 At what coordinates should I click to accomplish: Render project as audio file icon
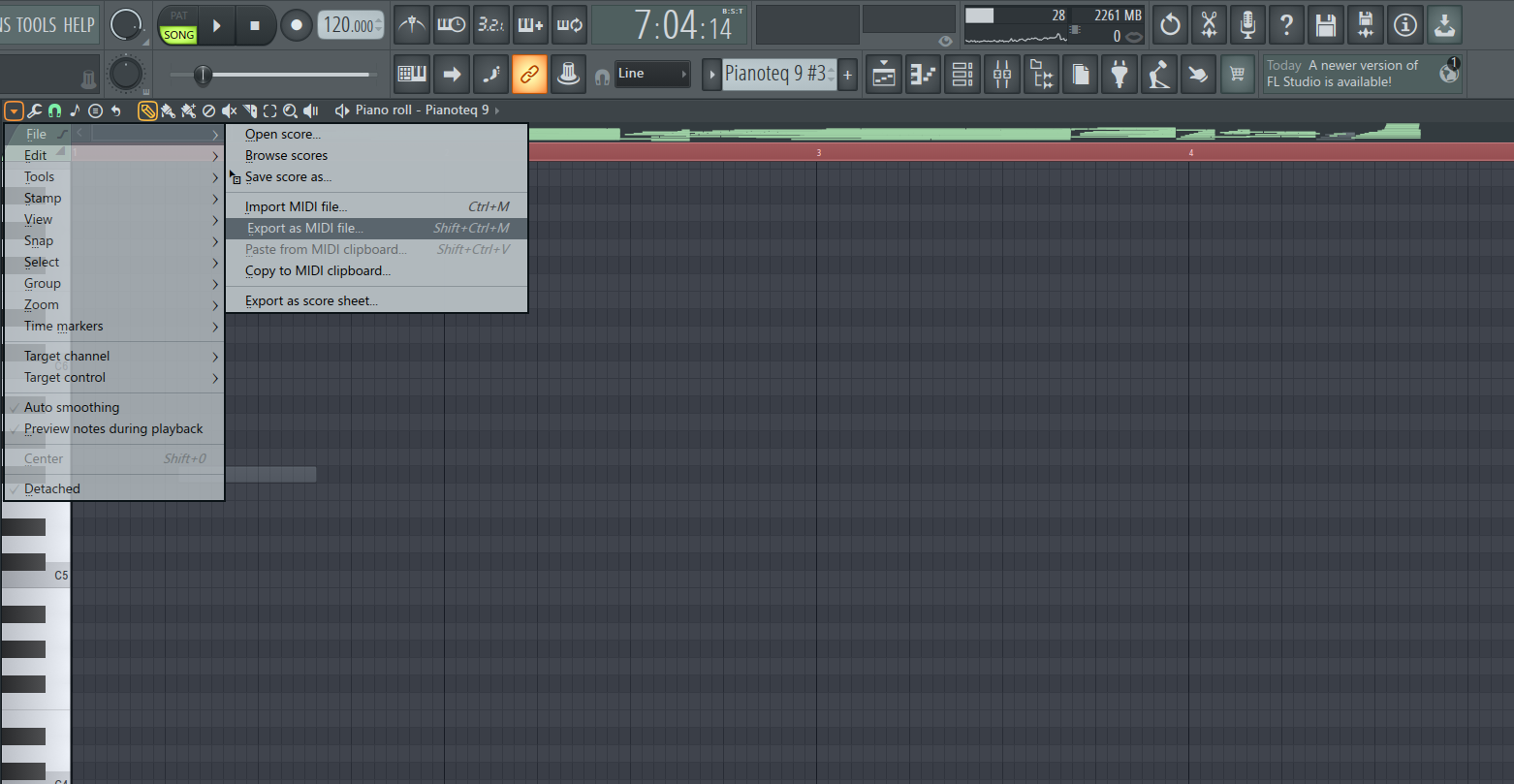[1366, 25]
